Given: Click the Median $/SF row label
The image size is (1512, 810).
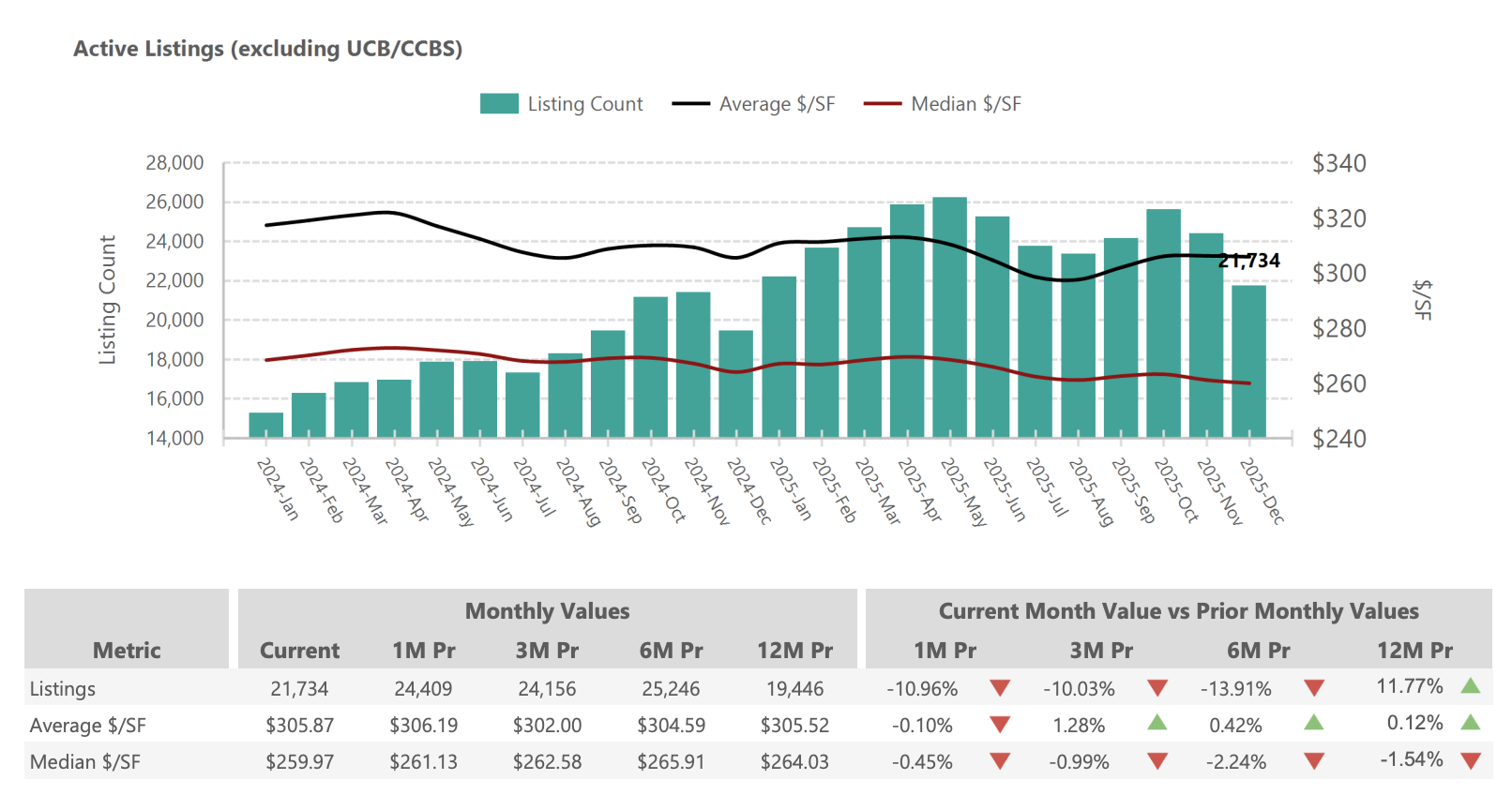Looking at the screenshot, I should (x=85, y=762).
